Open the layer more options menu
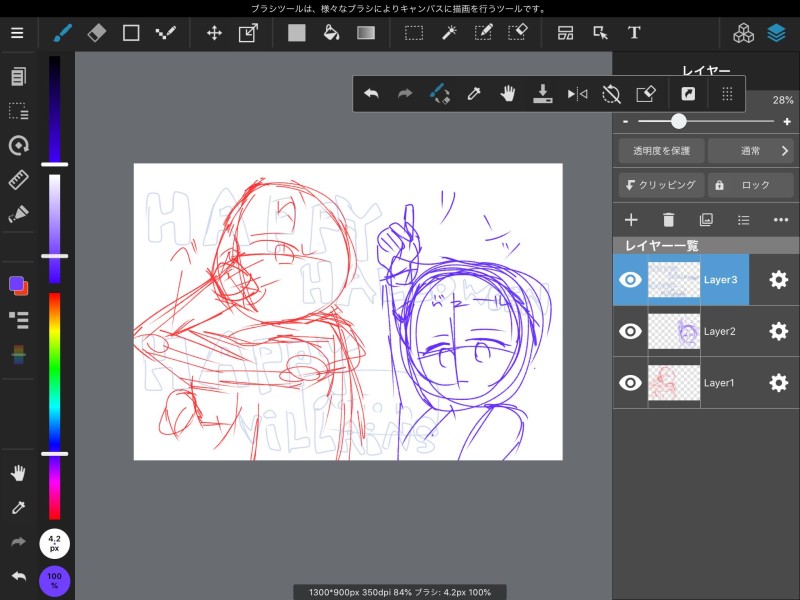The image size is (800, 600). click(x=781, y=220)
